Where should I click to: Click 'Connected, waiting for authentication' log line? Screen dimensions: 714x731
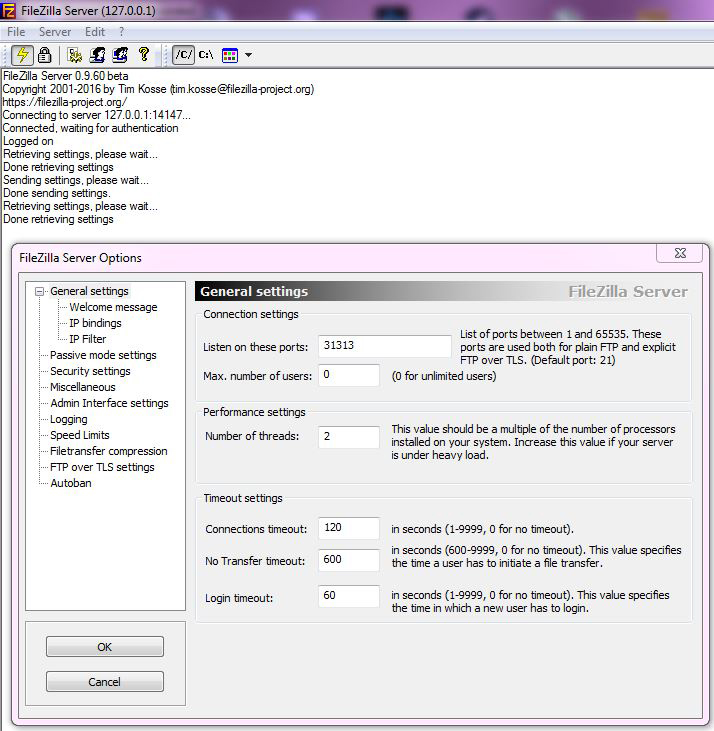[90, 128]
